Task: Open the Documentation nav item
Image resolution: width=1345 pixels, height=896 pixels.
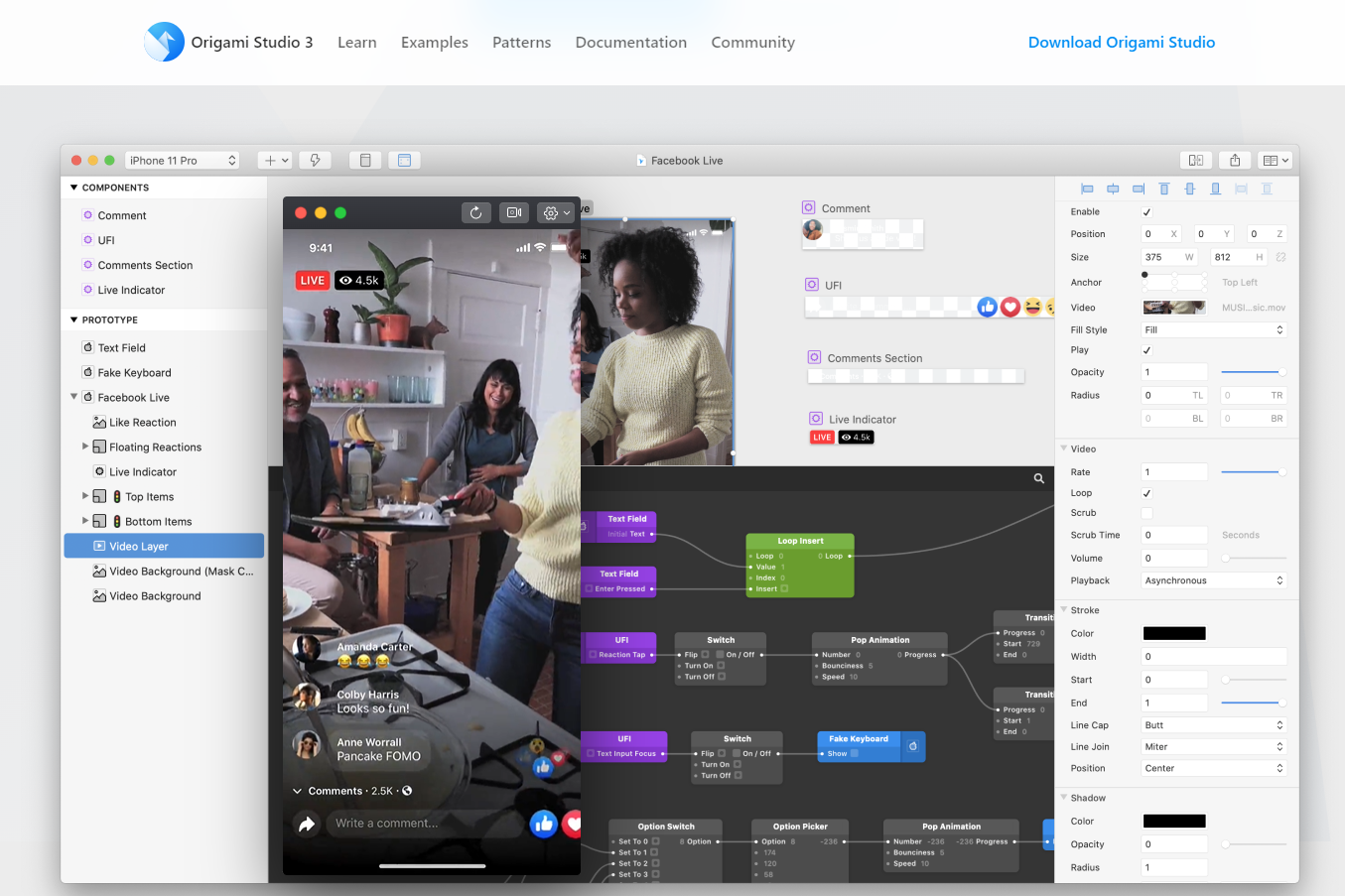Action: [630, 42]
